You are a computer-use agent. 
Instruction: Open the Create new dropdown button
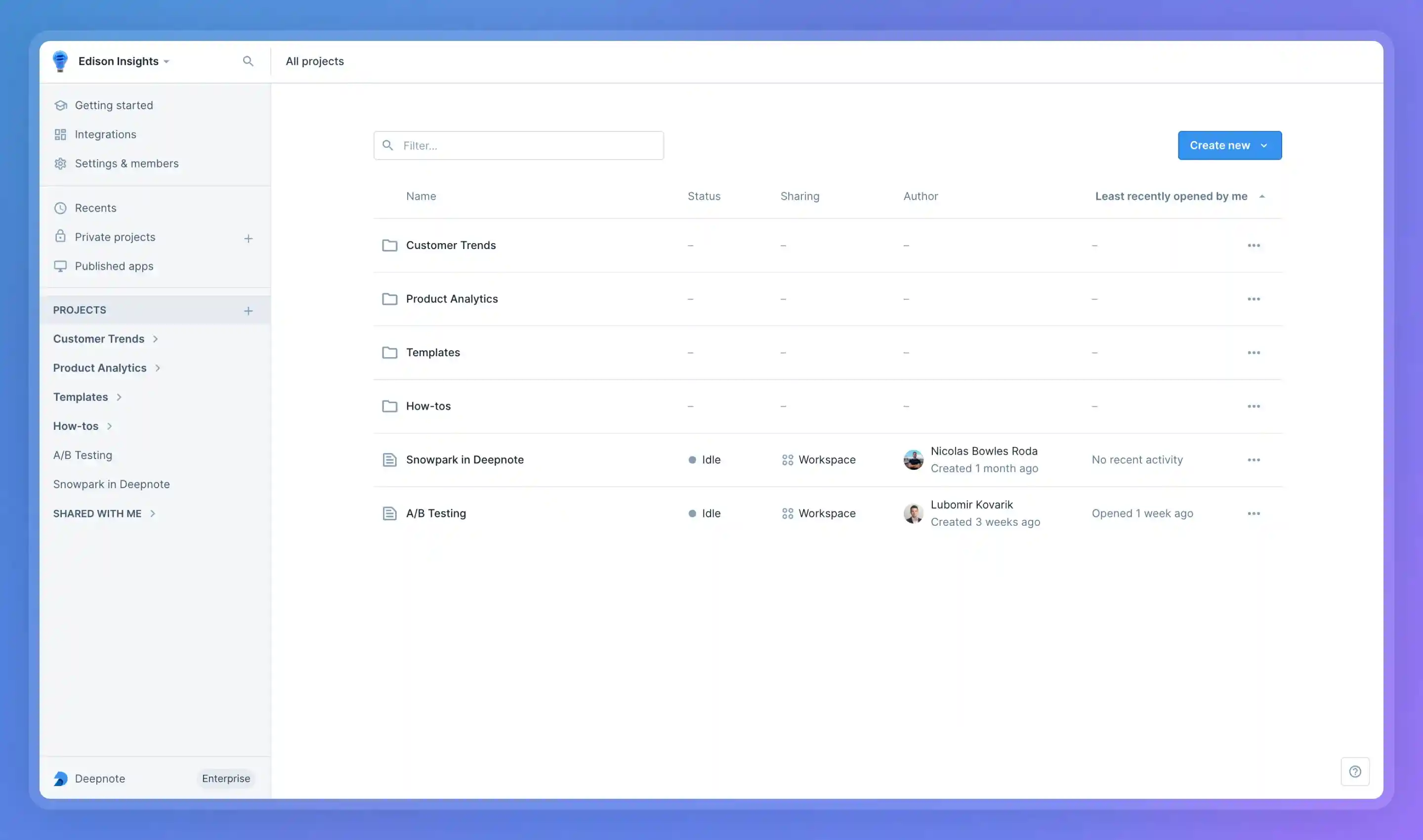(1229, 145)
